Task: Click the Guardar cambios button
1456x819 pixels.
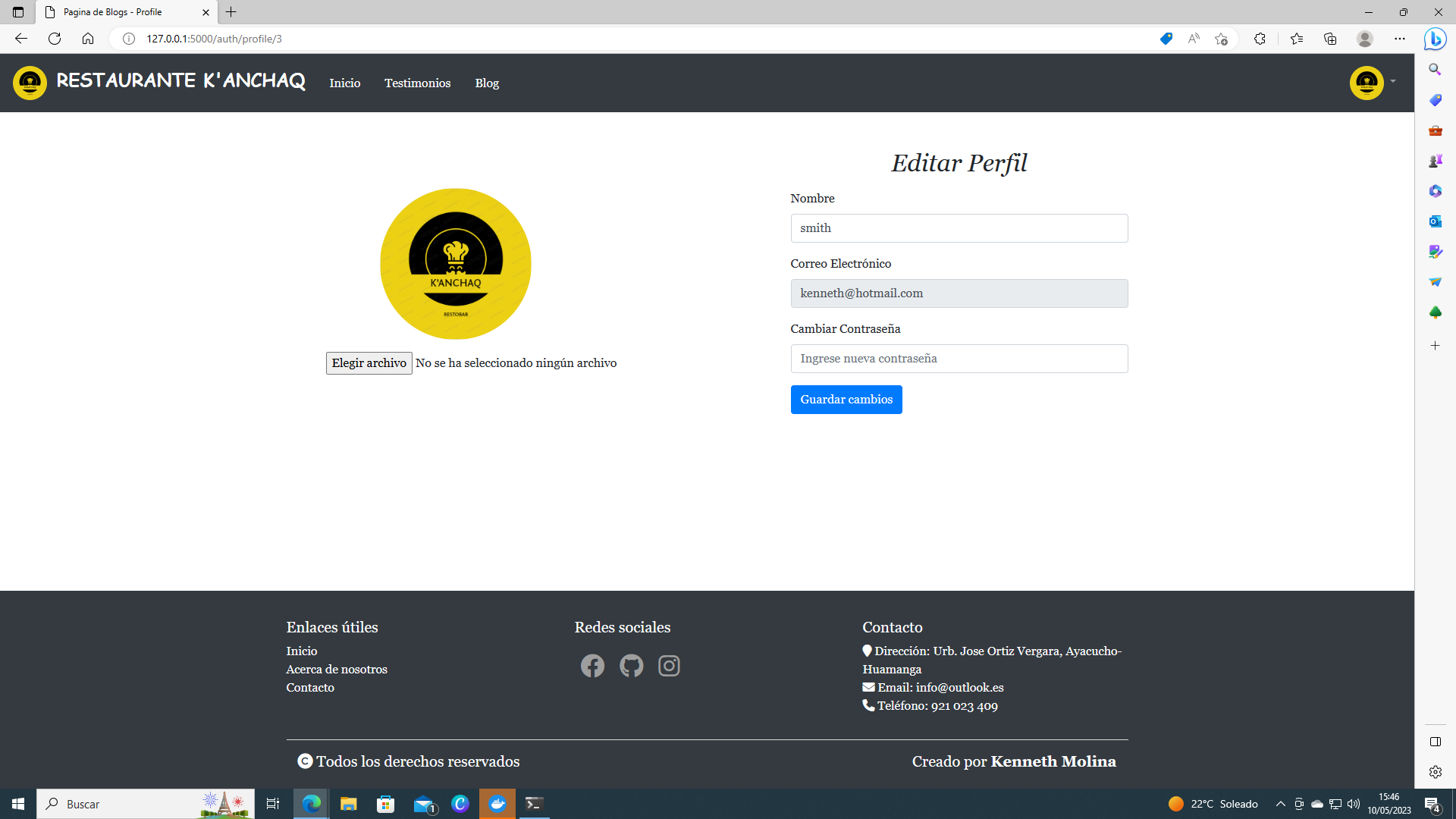Action: pyautogui.click(x=846, y=399)
